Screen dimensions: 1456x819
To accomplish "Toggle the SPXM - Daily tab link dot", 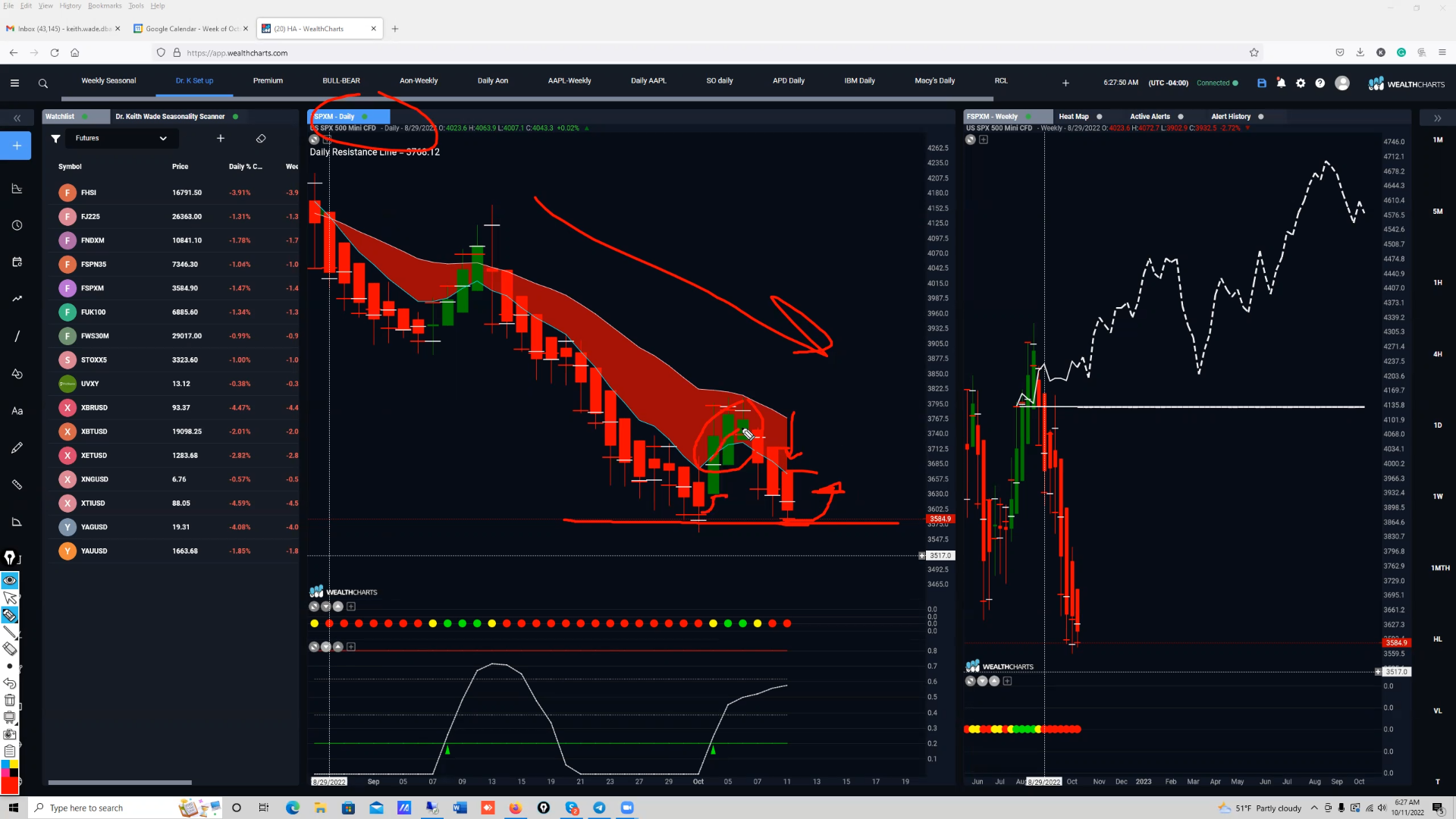I will point(366,116).
